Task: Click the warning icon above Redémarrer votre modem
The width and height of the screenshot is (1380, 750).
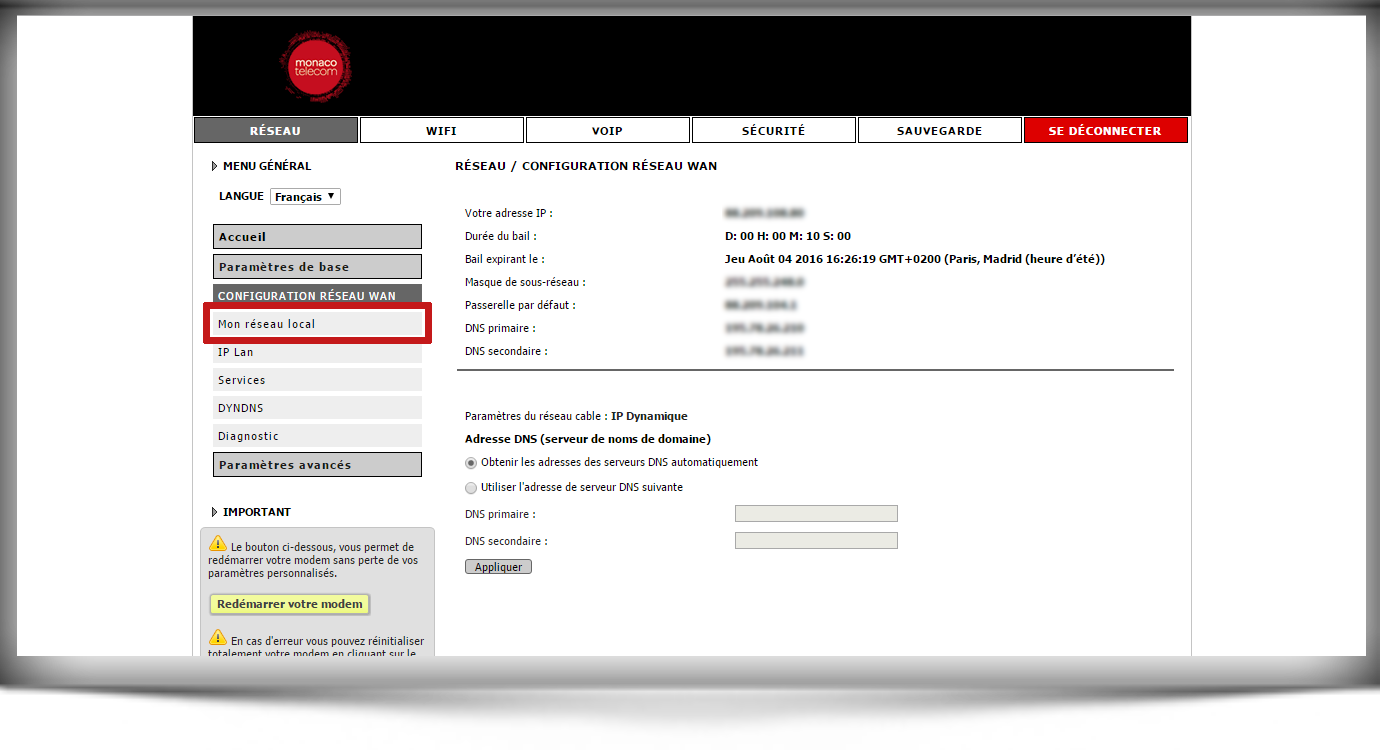Action: (218, 544)
